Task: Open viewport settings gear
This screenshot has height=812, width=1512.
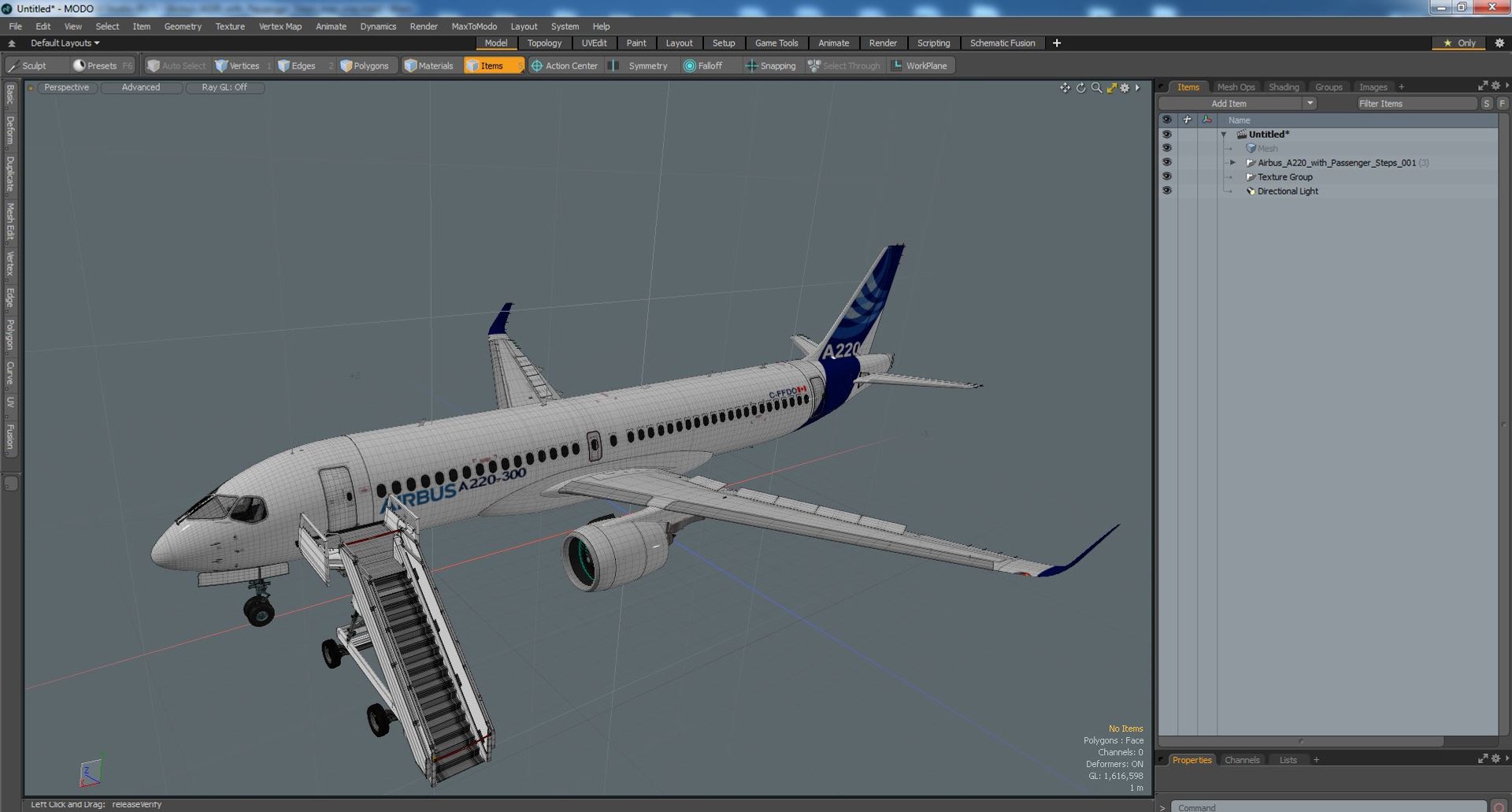Action: 1125,87
